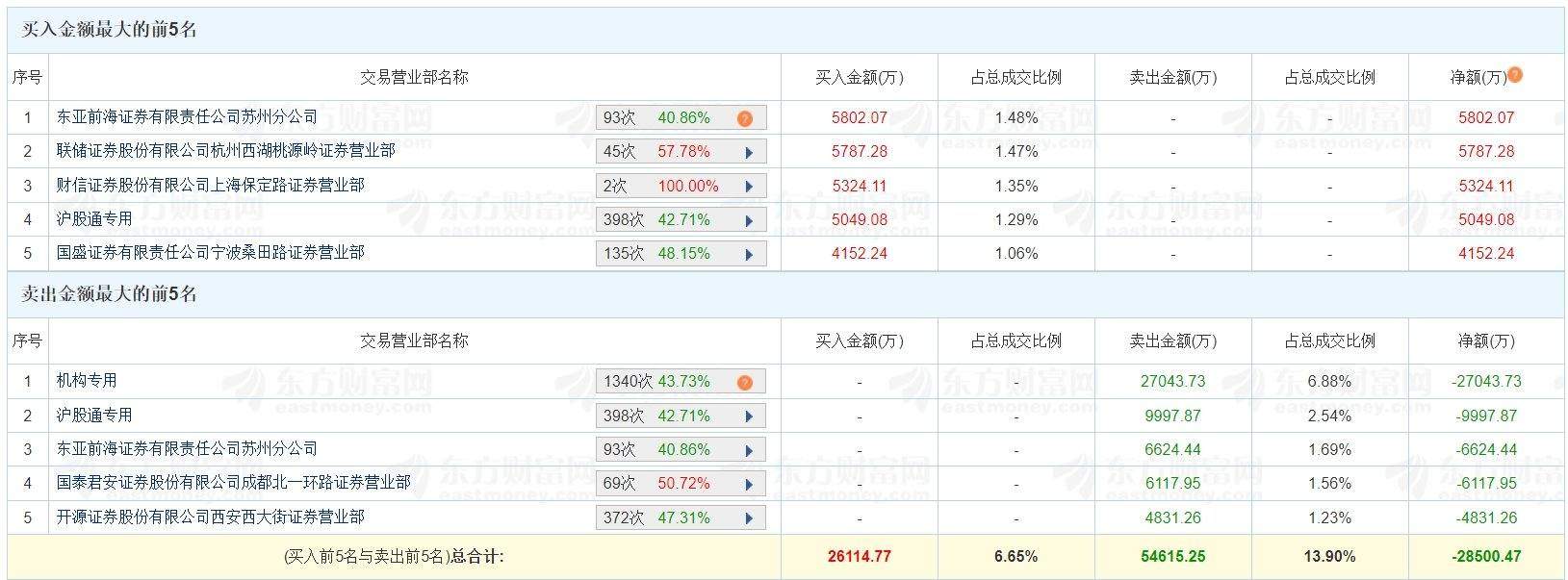Click total net amount -28500.47 cell
Viewport: 1568px width, 580px height.
coord(1486,556)
